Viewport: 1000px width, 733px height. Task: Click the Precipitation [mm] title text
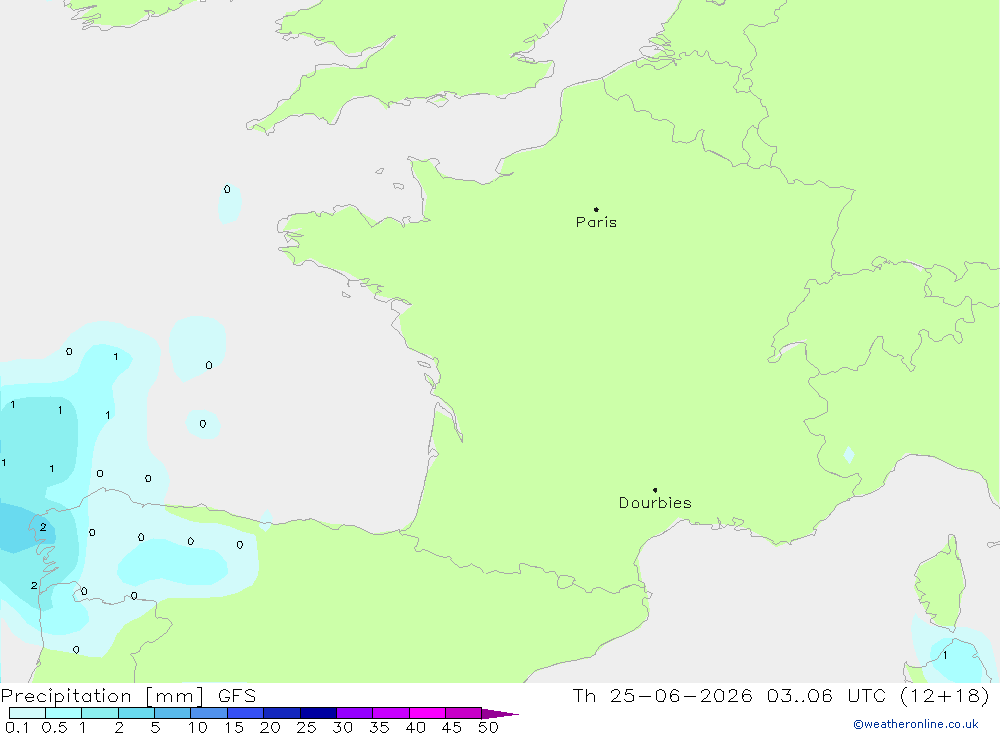tap(103, 696)
